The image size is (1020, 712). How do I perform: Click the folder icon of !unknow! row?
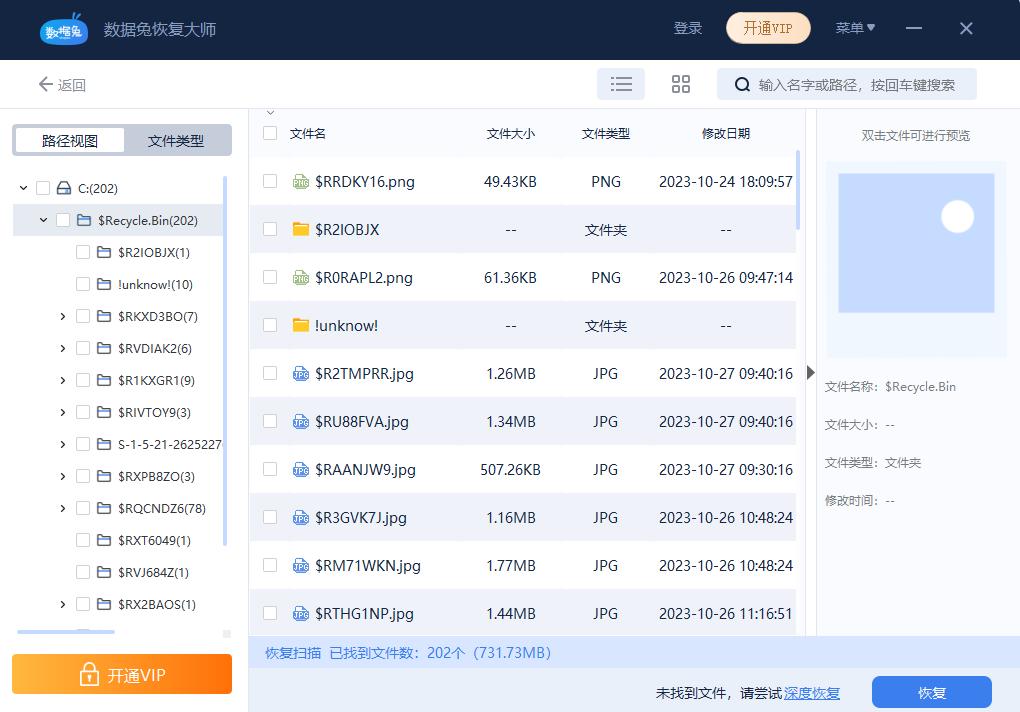click(300, 325)
